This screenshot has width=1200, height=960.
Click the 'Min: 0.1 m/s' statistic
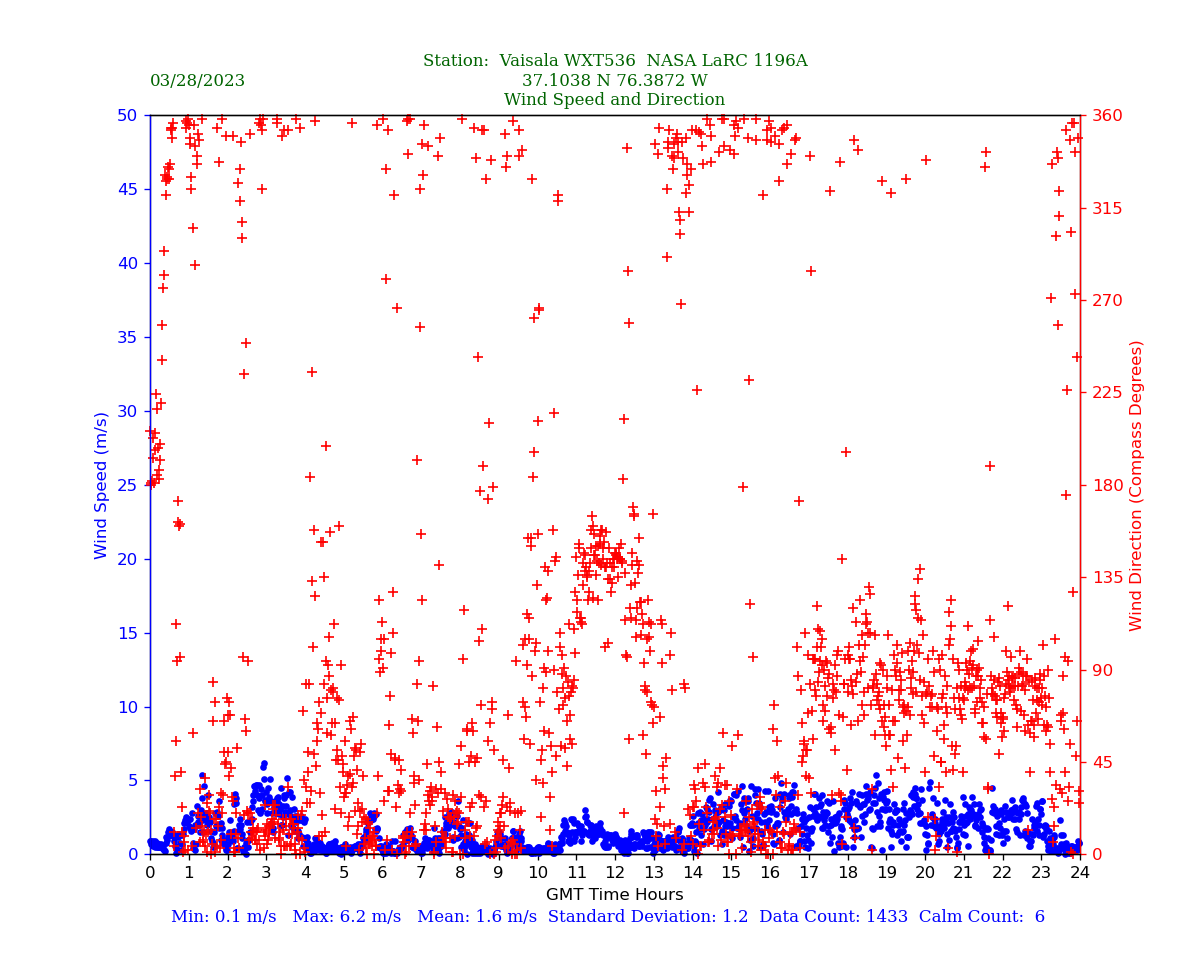click(223, 917)
